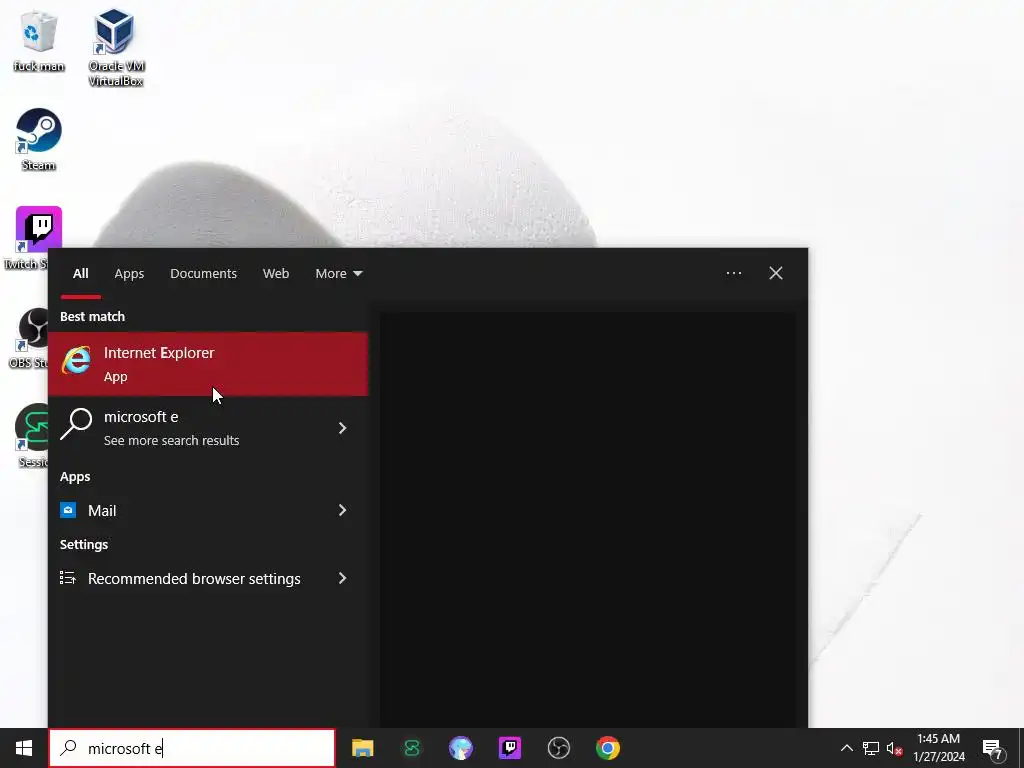Select the All search tab
Viewport: 1024px width, 768px height.
[80, 274]
